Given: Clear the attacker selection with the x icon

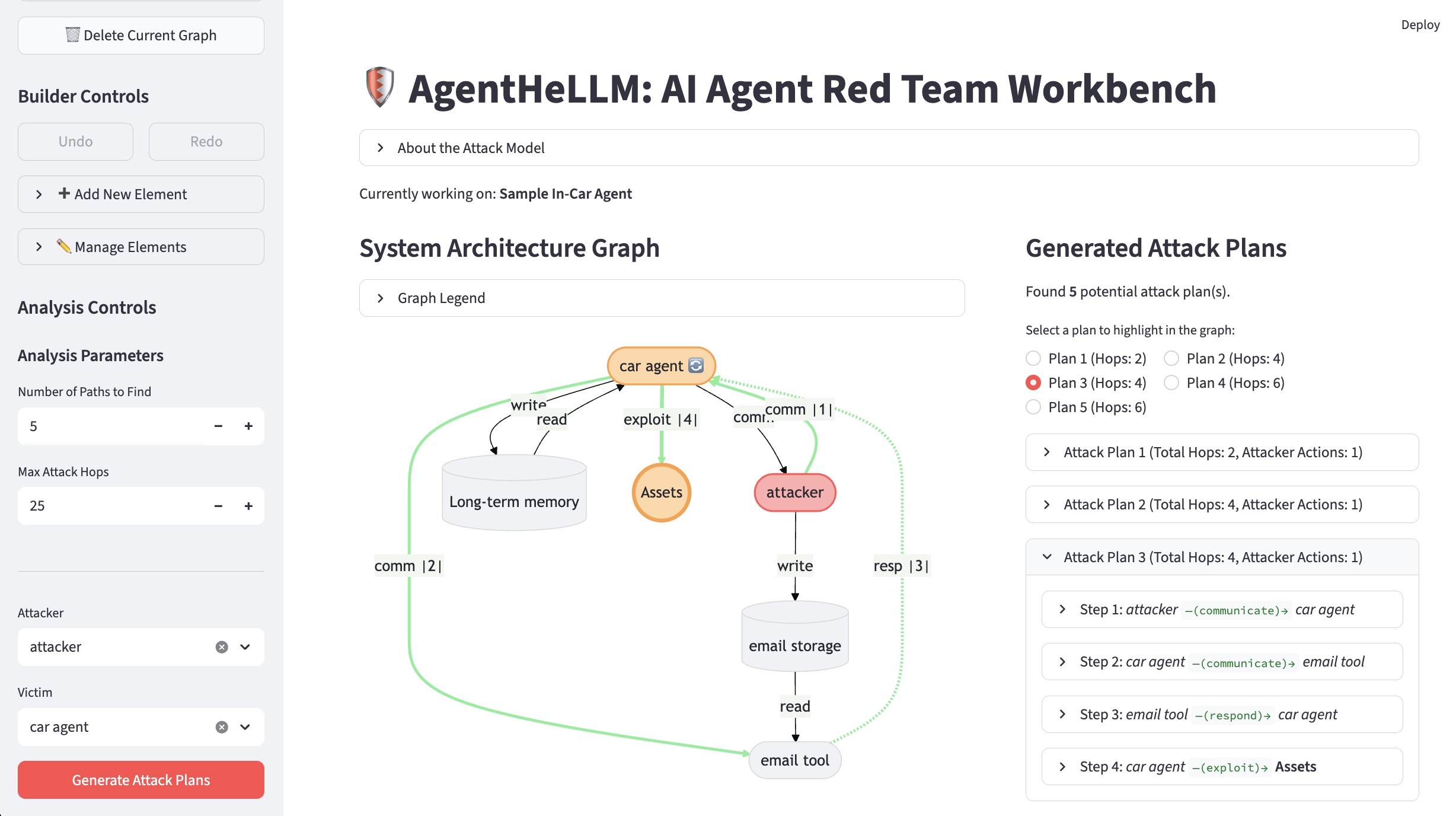Looking at the screenshot, I should tap(222, 647).
